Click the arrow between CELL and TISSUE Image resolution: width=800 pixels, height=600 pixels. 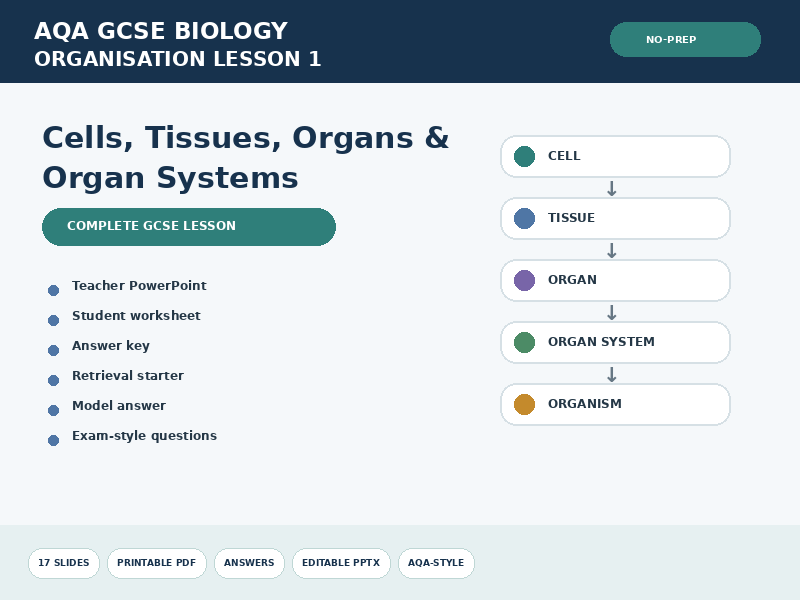point(612,188)
